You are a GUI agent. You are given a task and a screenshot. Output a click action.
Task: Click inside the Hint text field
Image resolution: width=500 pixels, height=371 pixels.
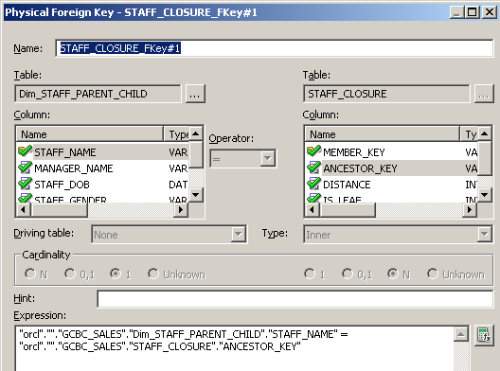click(x=295, y=299)
